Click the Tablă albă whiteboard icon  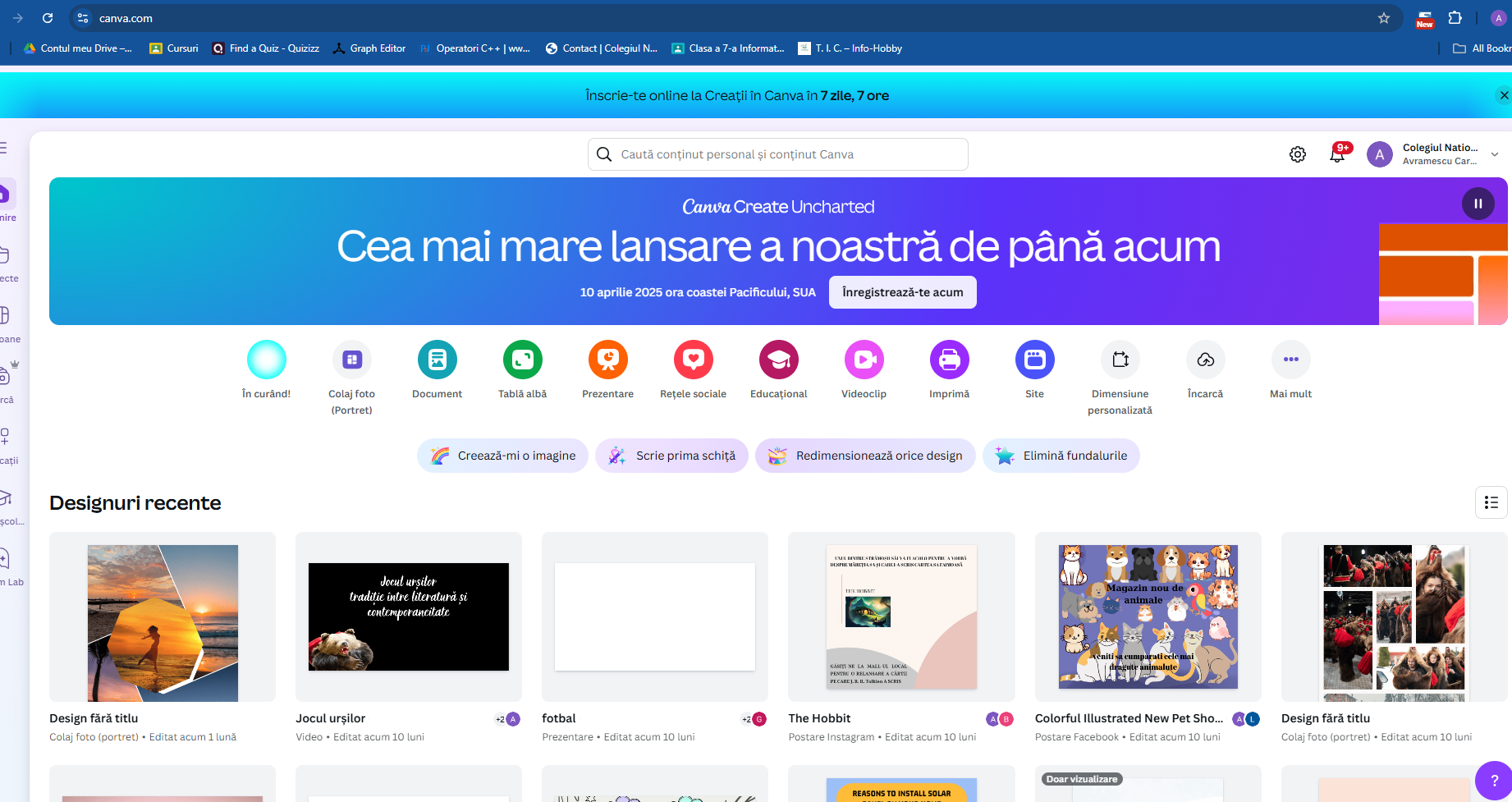(x=522, y=360)
